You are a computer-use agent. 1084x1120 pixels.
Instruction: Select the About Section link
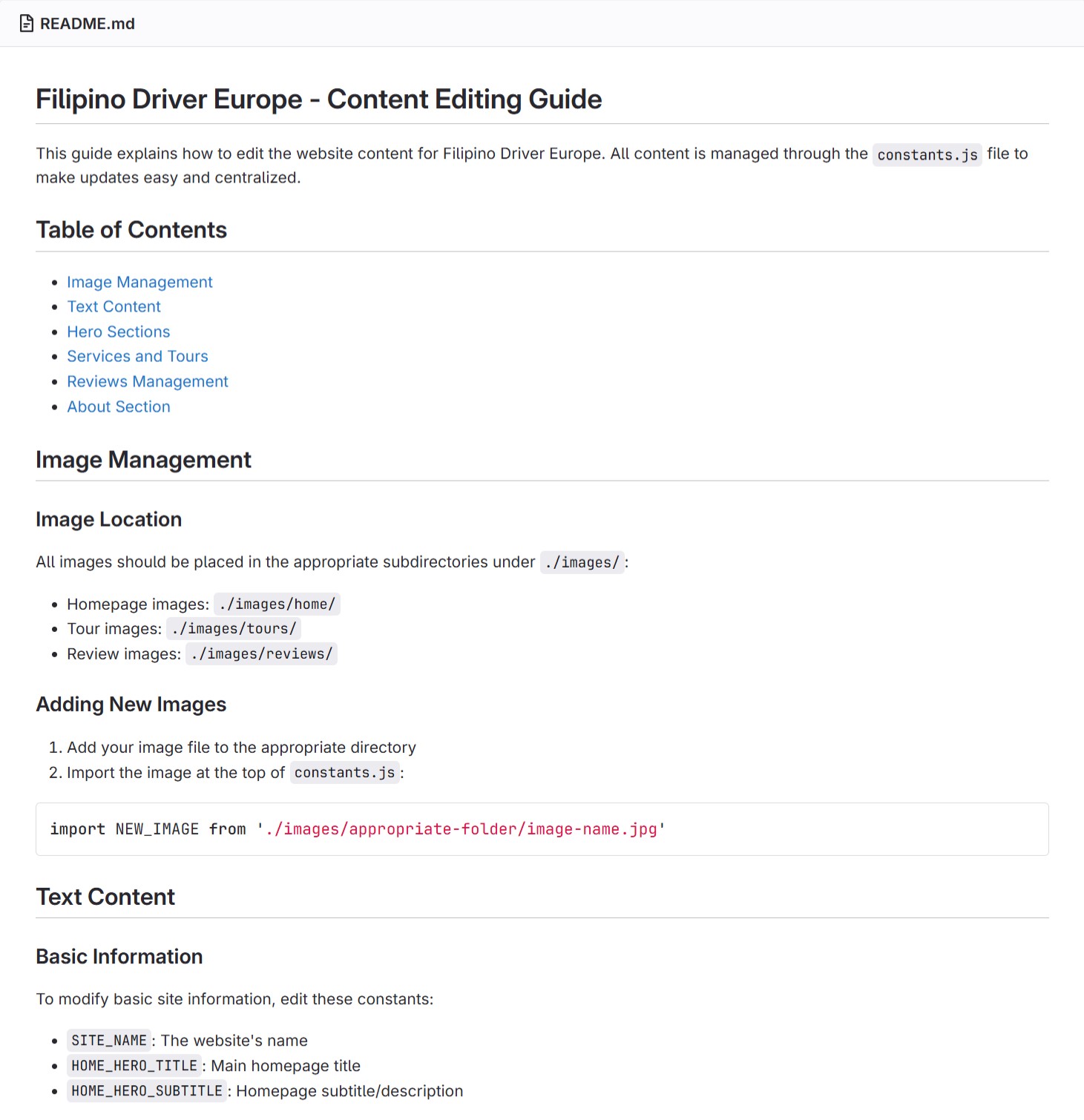click(118, 406)
